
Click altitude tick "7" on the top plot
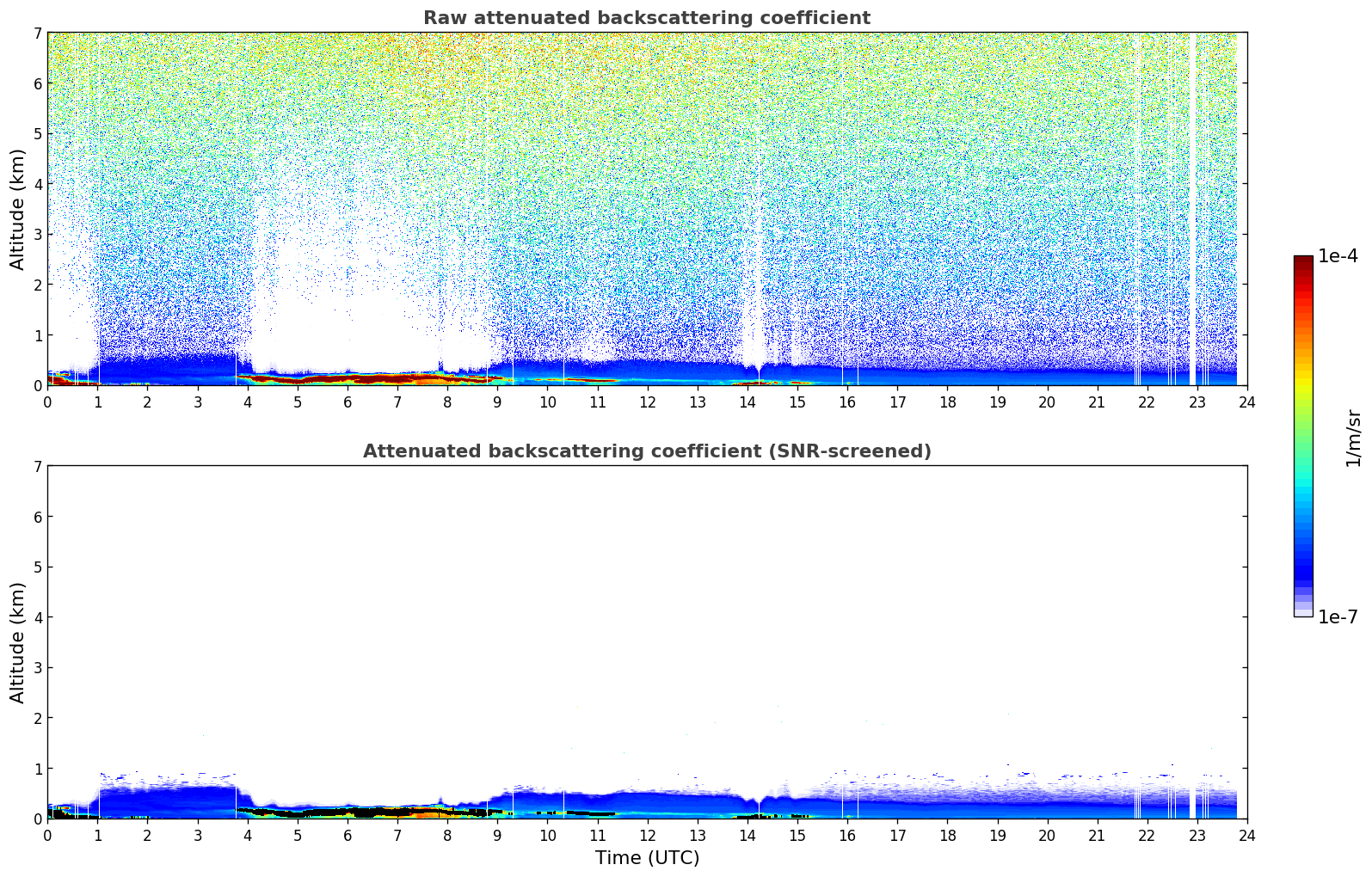[37, 33]
